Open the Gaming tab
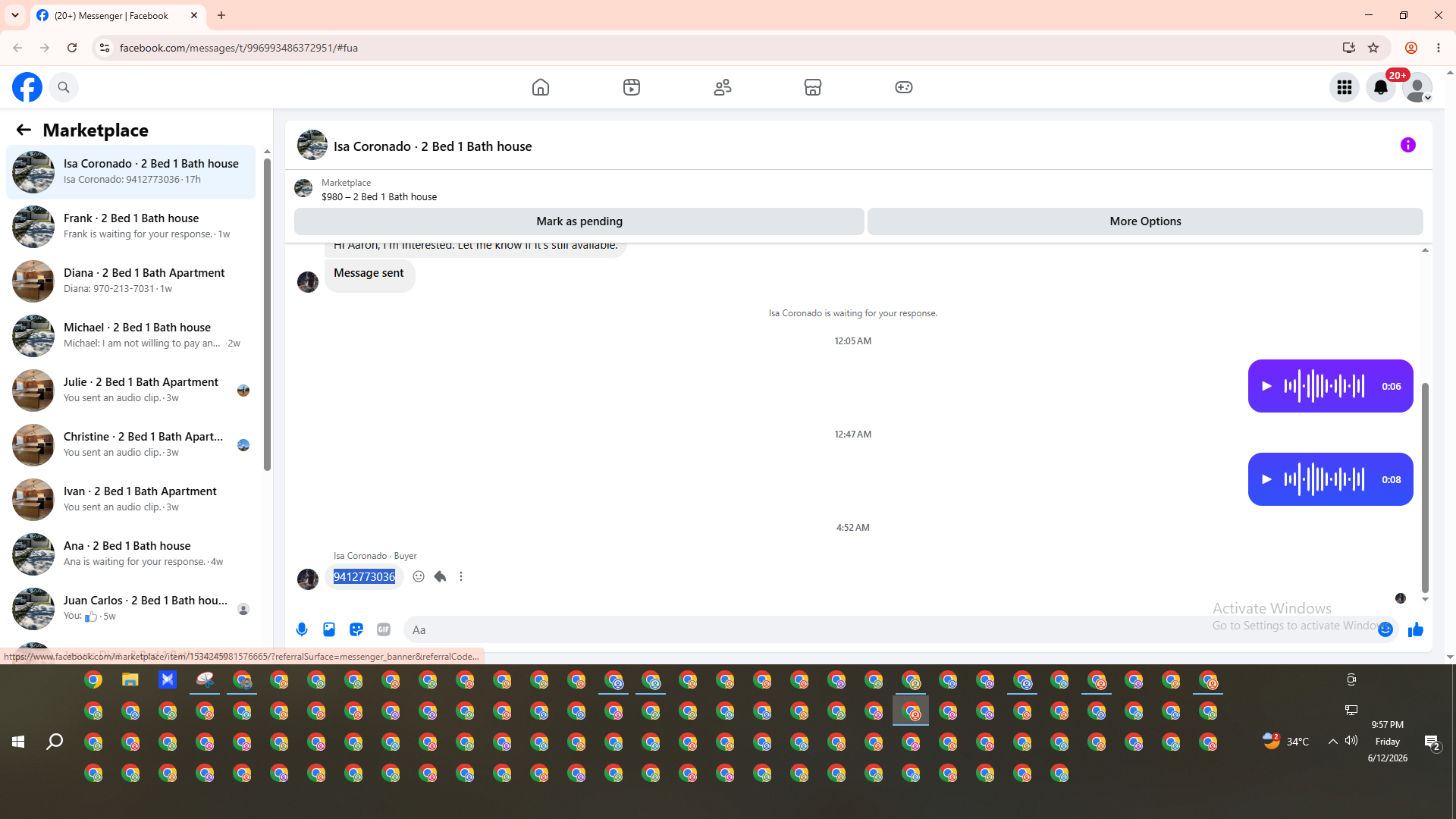Image resolution: width=1456 pixels, height=819 pixels. click(x=904, y=87)
